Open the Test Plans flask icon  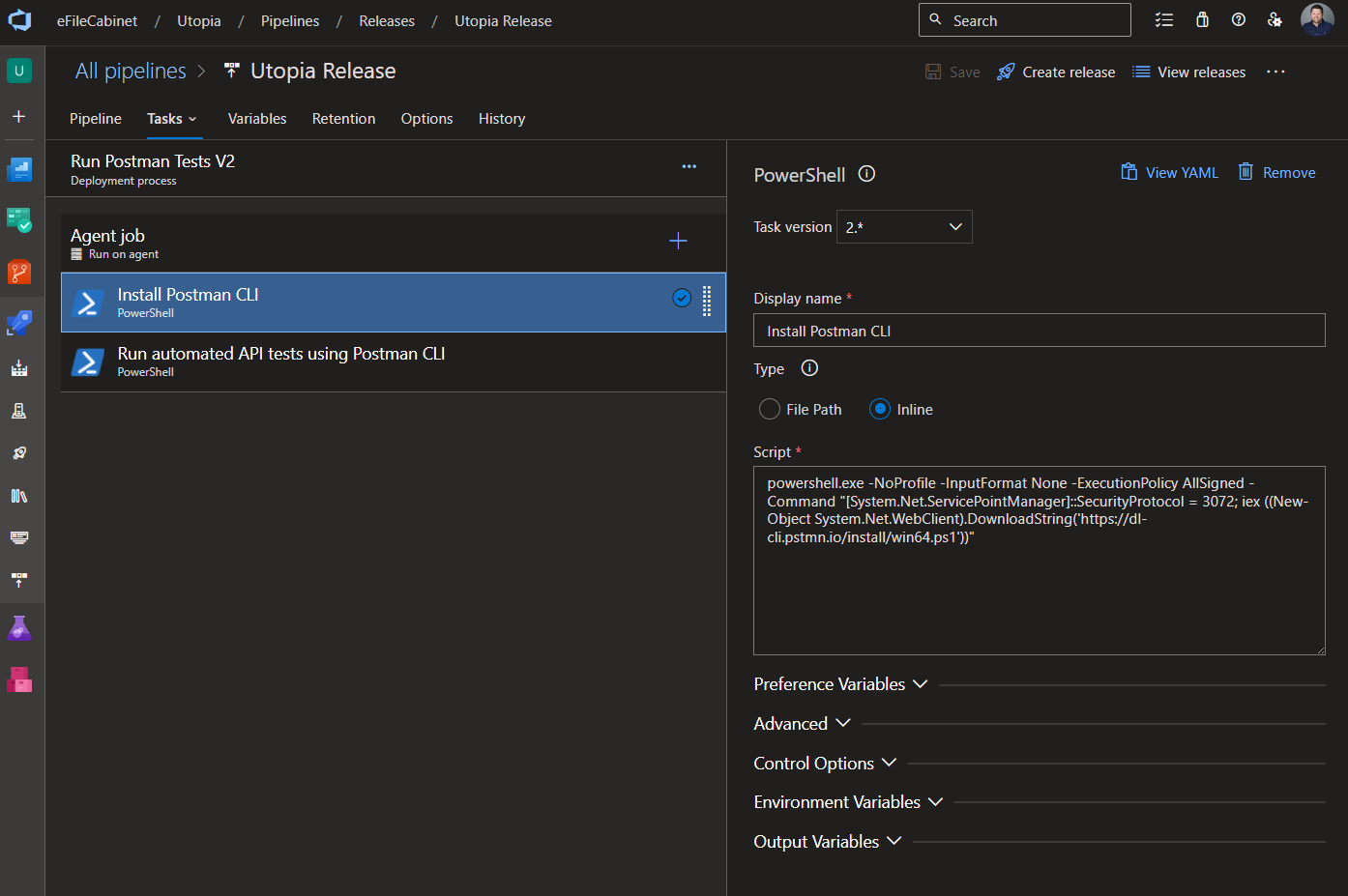pyautogui.click(x=19, y=629)
